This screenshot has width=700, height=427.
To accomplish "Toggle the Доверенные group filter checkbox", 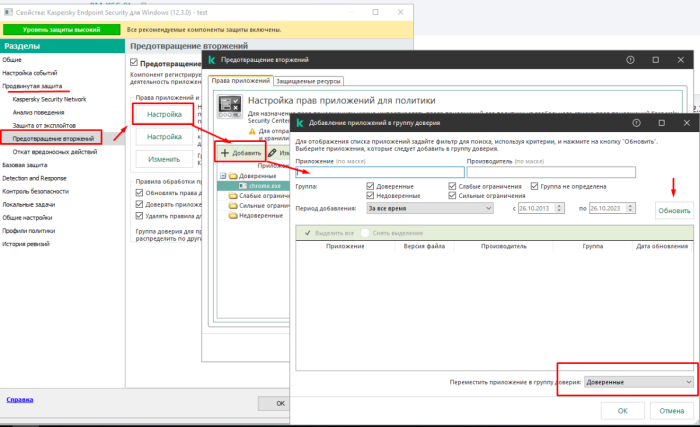I will pyautogui.click(x=370, y=186).
